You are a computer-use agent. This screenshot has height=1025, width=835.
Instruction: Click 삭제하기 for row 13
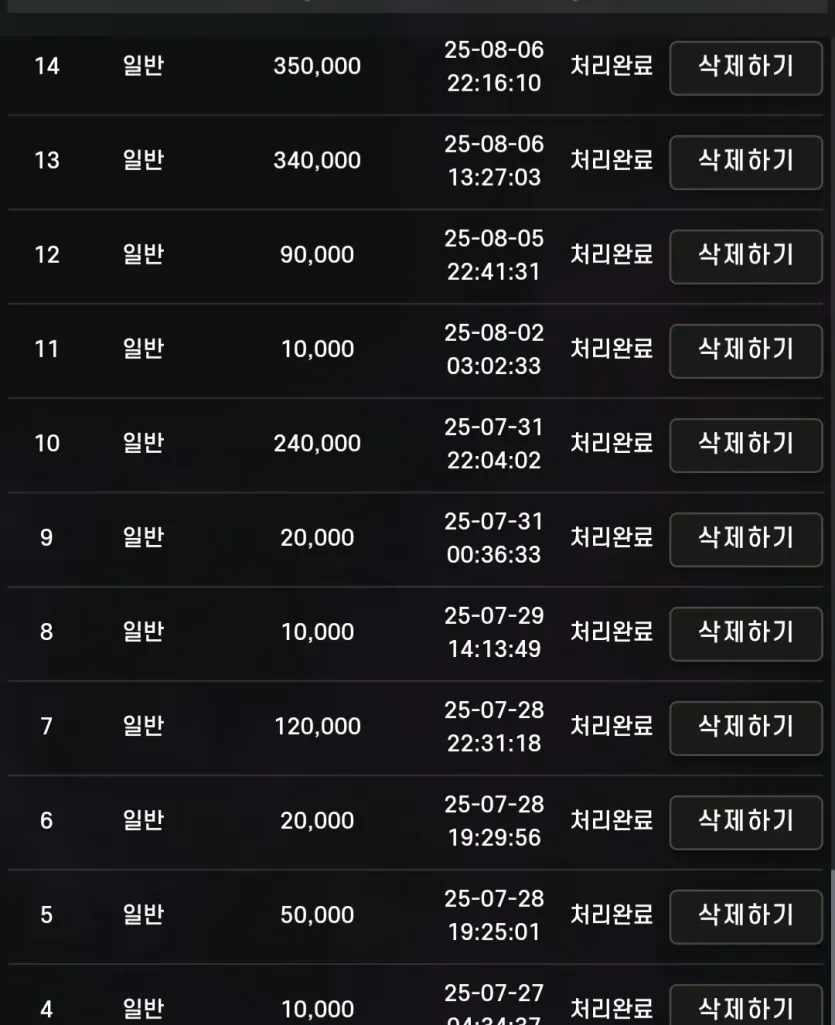click(745, 162)
